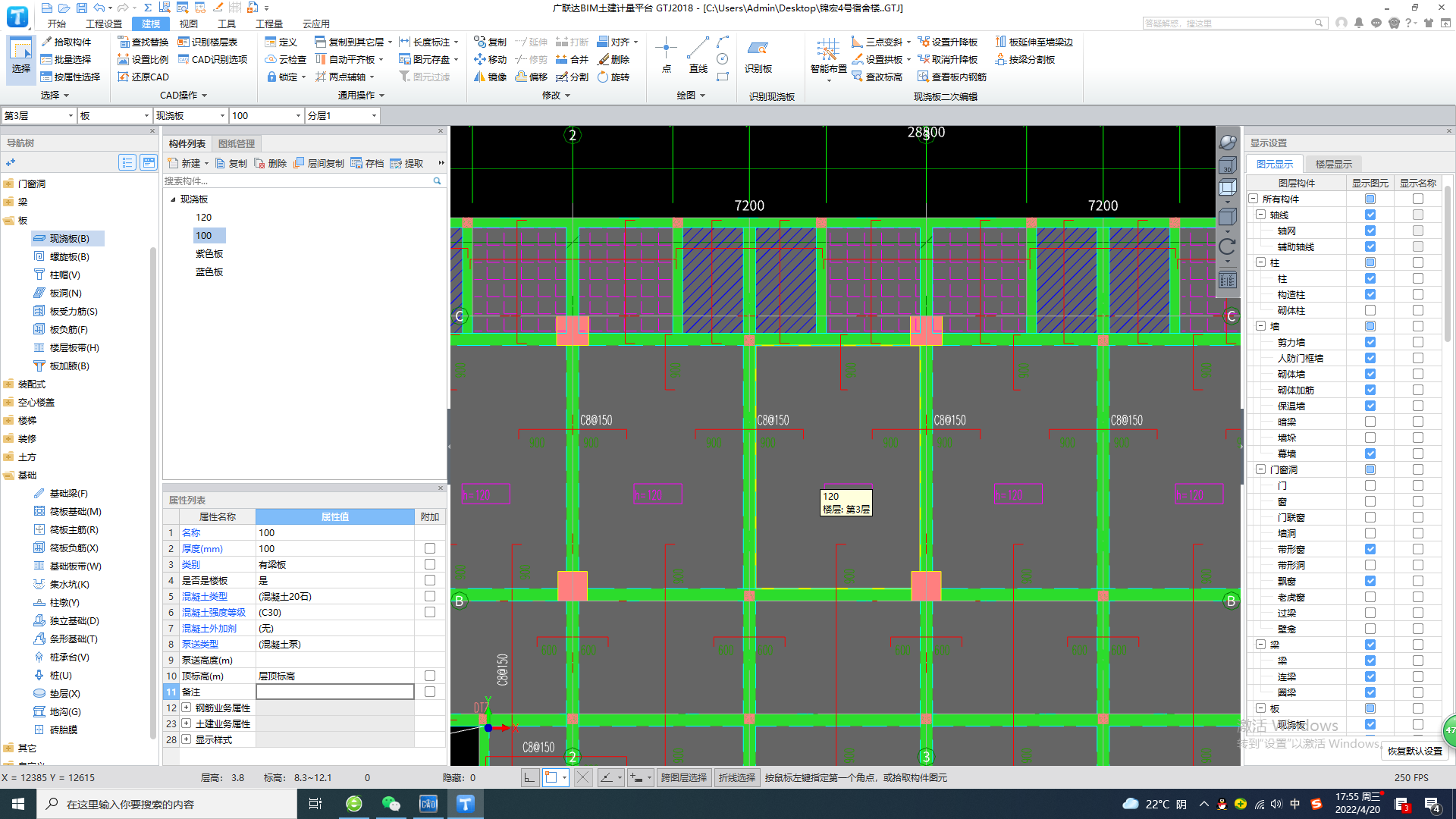
Task: Open the 第3层 floor dropdown
Action: [x=39, y=115]
